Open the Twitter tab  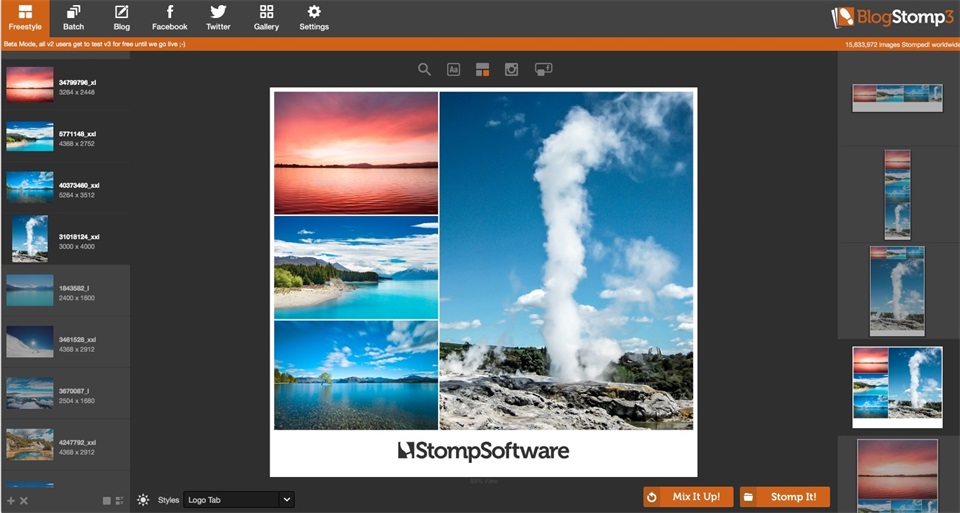pos(218,18)
